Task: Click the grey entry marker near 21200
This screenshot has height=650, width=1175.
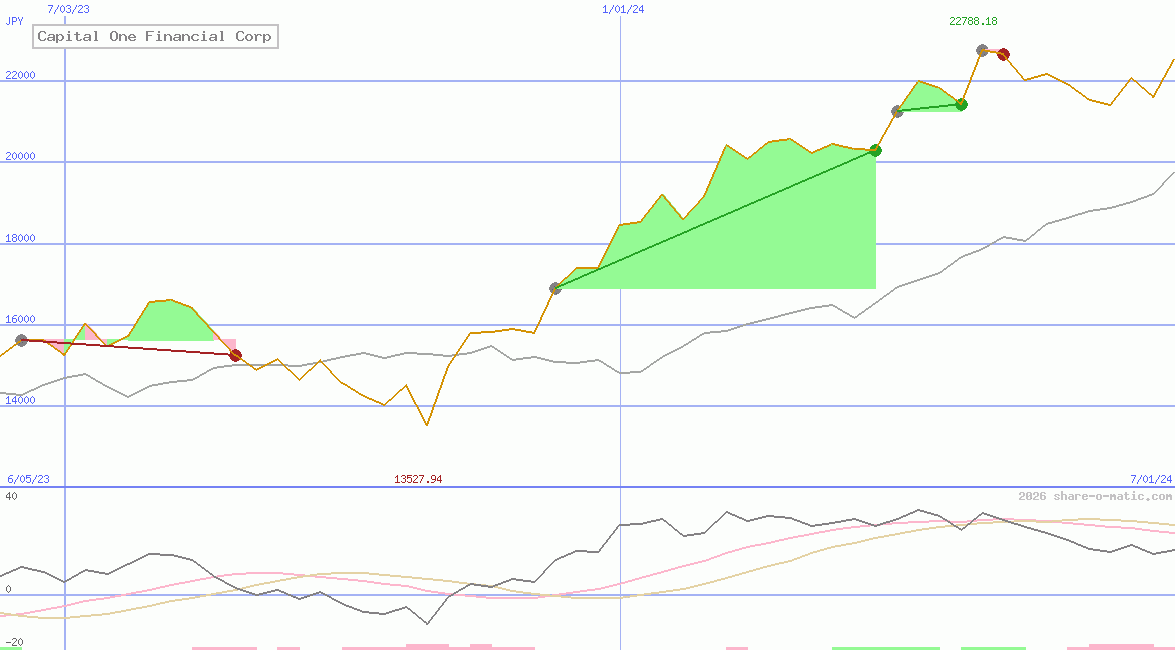Action: 897,111
